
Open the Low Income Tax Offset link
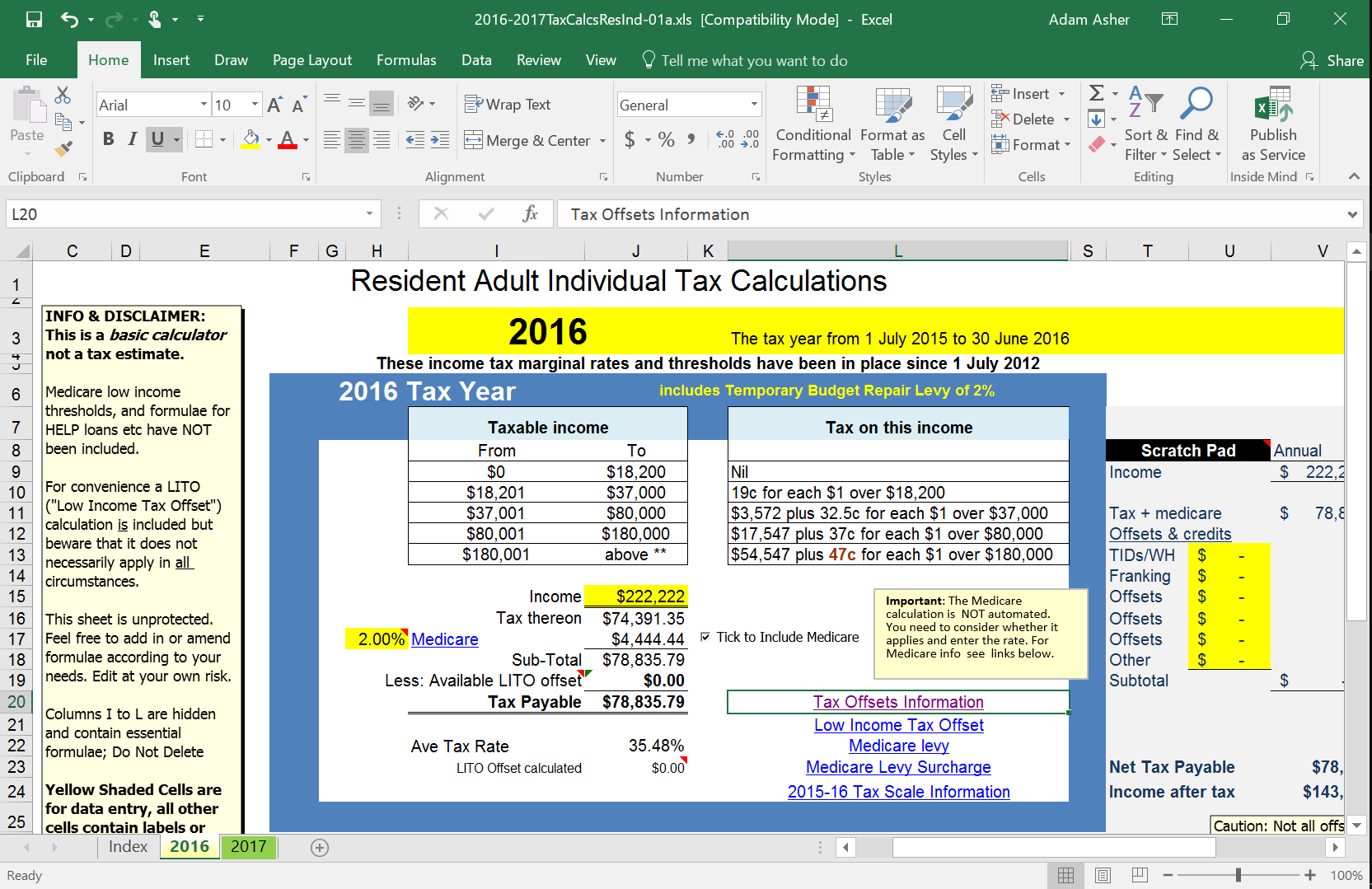pyautogui.click(x=898, y=725)
